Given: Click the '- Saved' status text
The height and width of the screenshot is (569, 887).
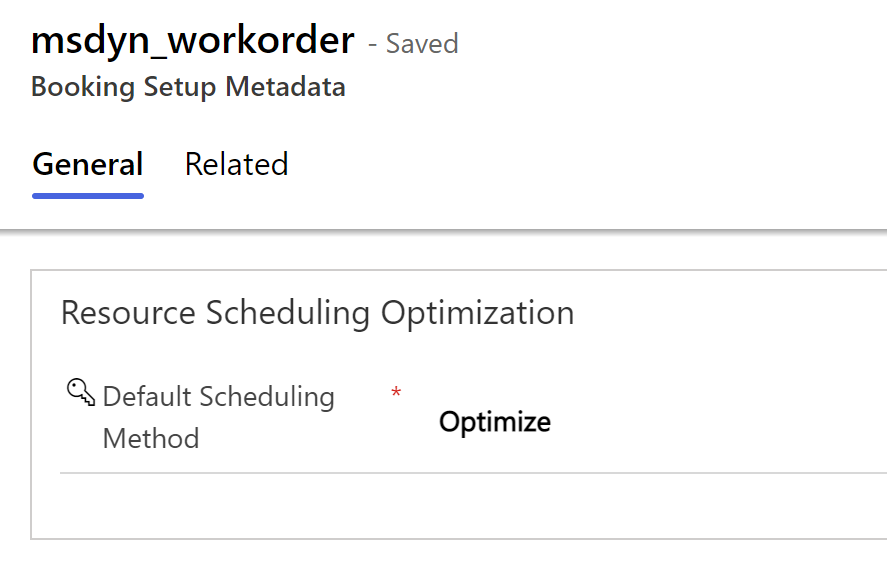Looking at the screenshot, I should click(x=413, y=44).
